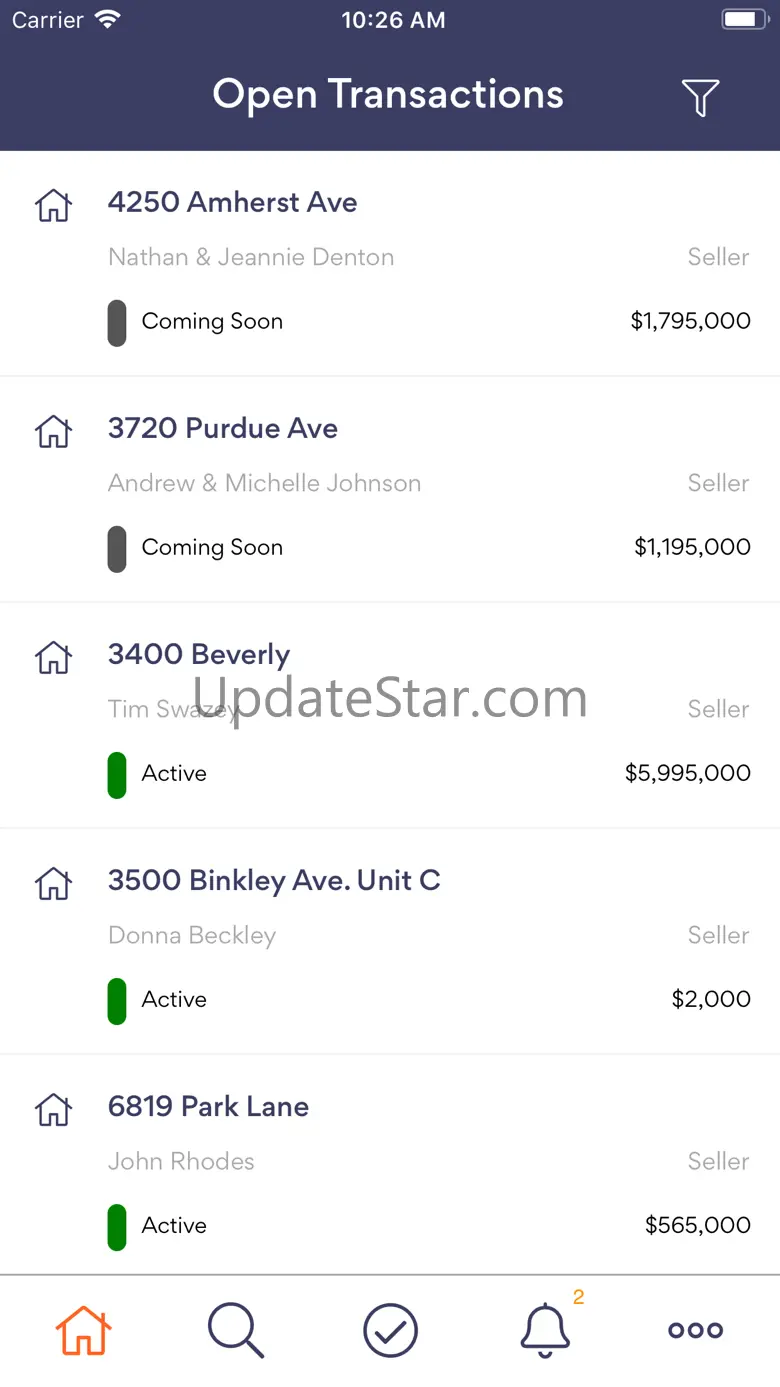Open 3500 Binkley Ave. Unit C
780x1387 pixels.
(274, 880)
